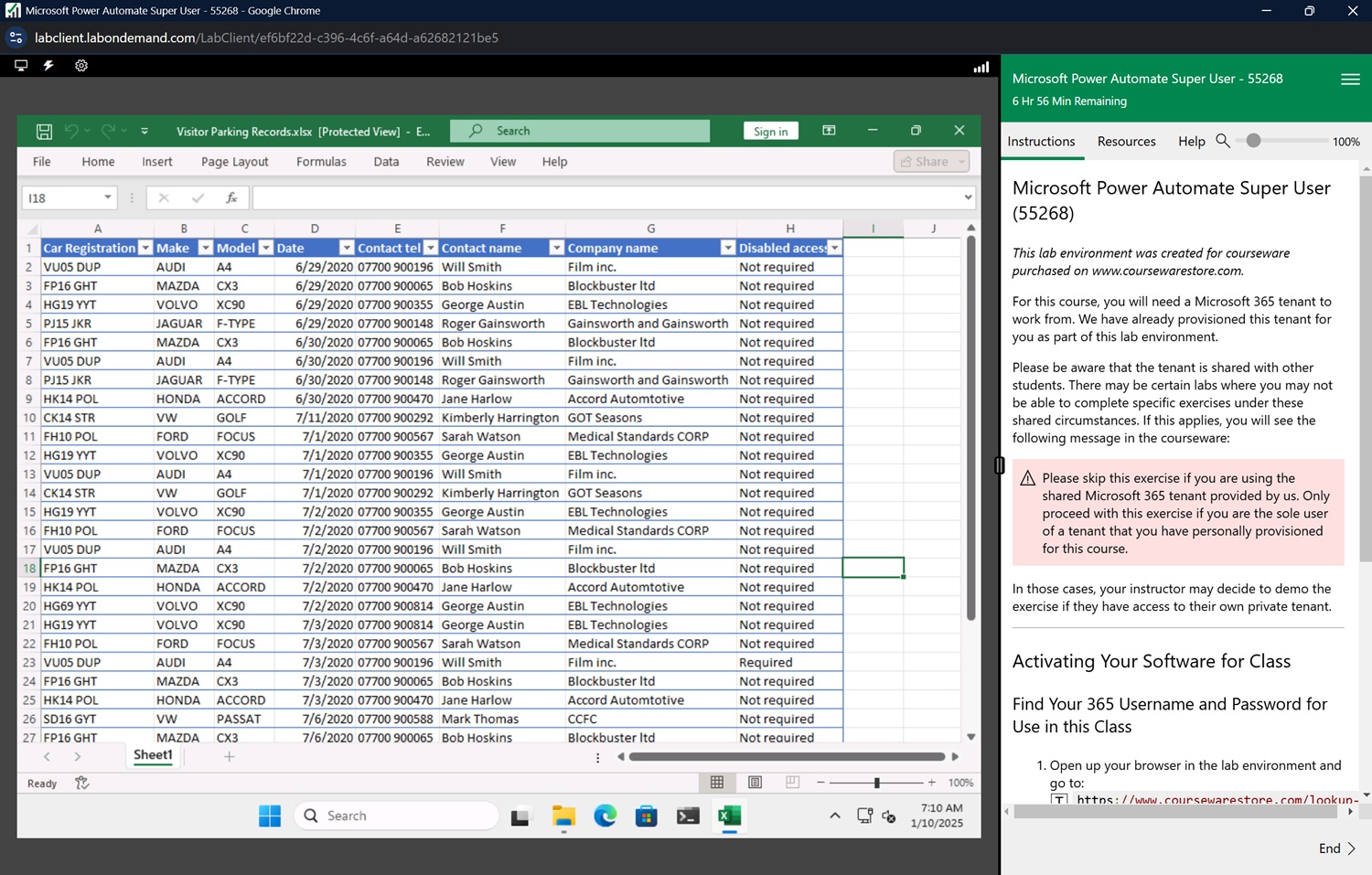Screen dimensions: 1372x875
Task: Open the Make column filter dropdown
Action: pyautogui.click(x=205, y=248)
